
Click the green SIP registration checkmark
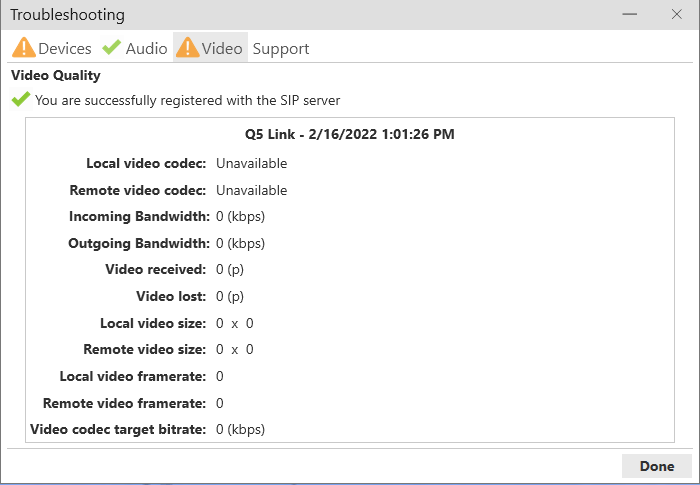click(x=20, y=100)
